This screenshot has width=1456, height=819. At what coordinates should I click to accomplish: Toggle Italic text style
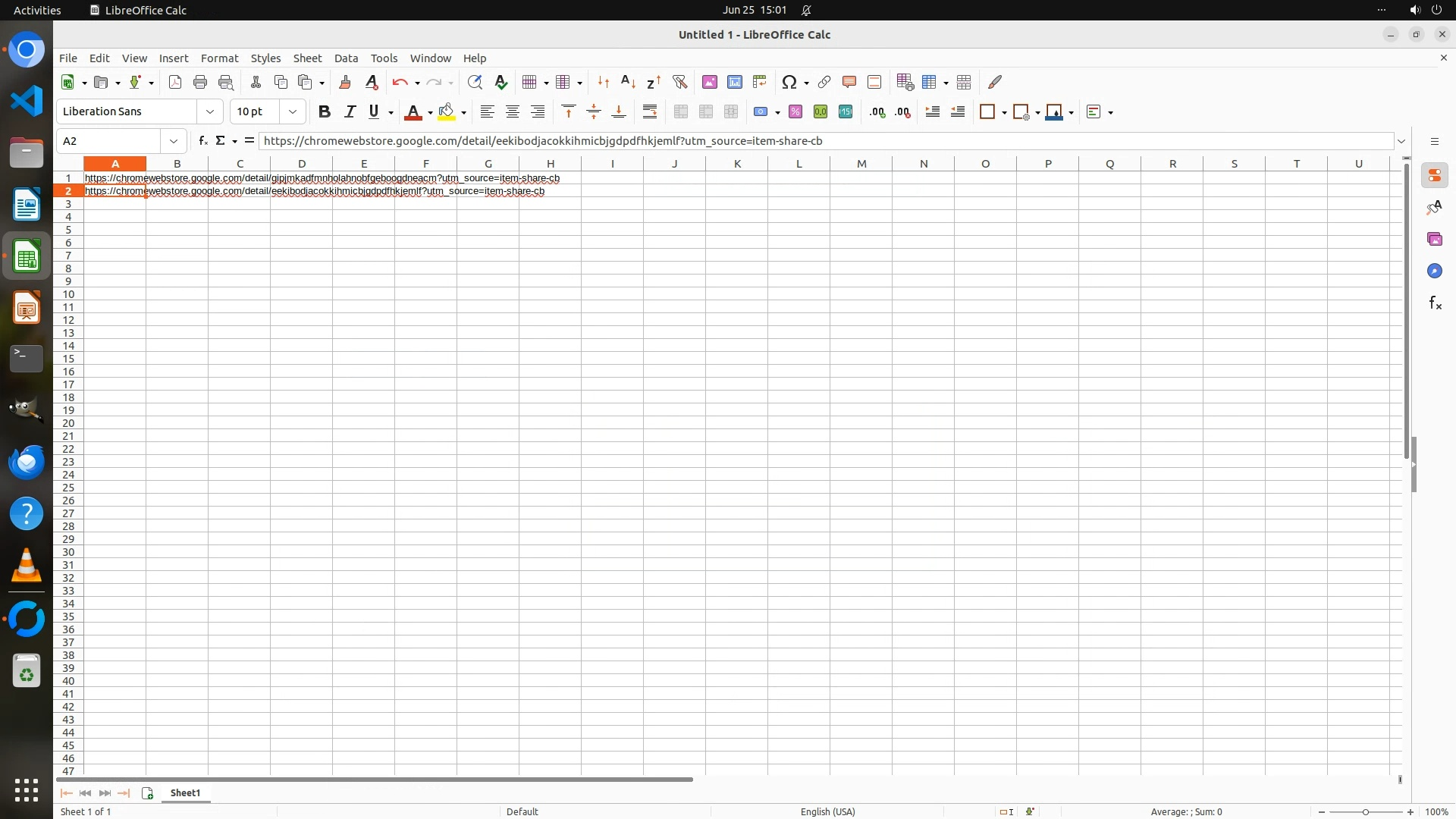point(350,111)
